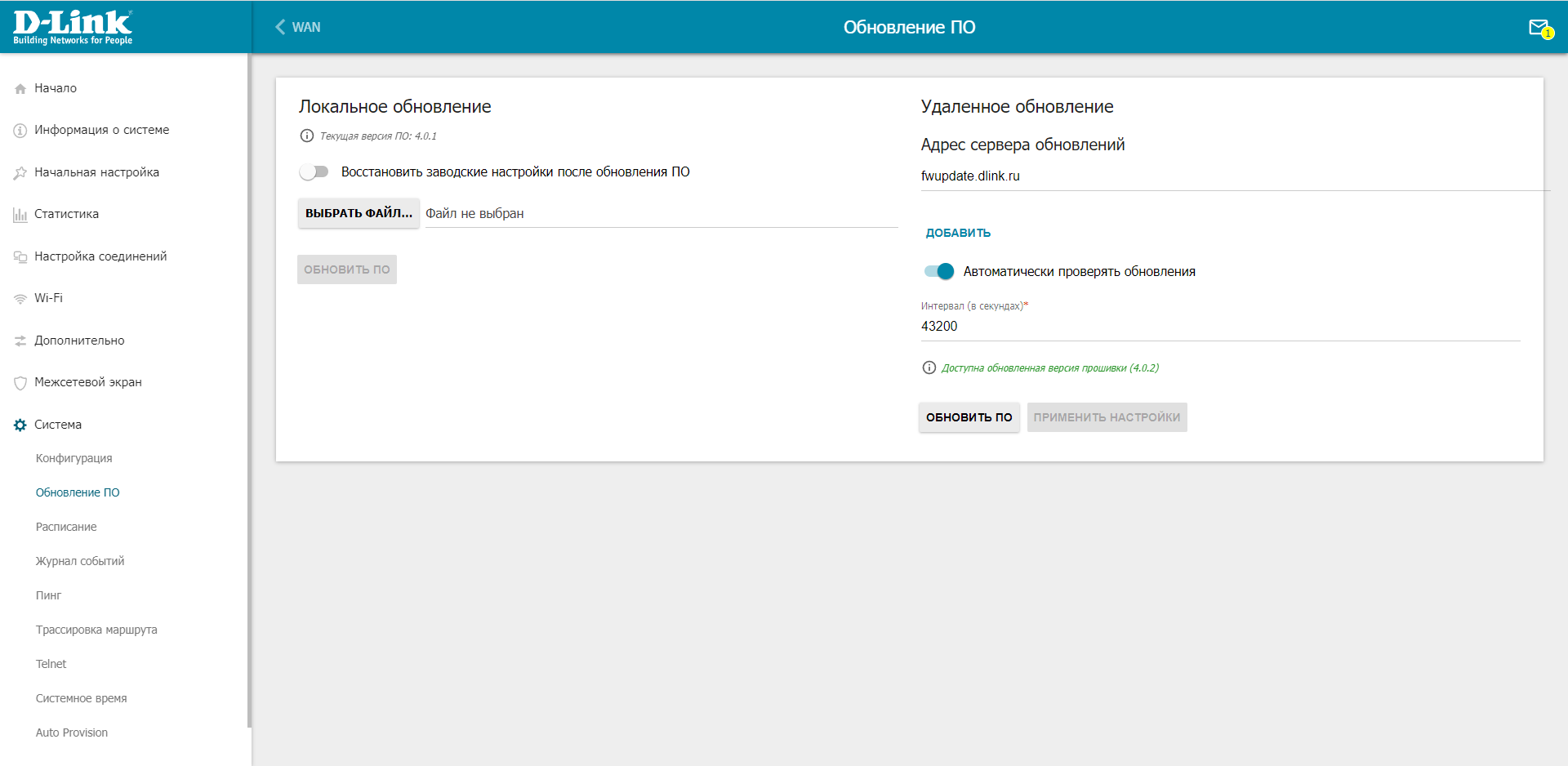Open Журнал событий in sidebar

click(x=80, y=561)
